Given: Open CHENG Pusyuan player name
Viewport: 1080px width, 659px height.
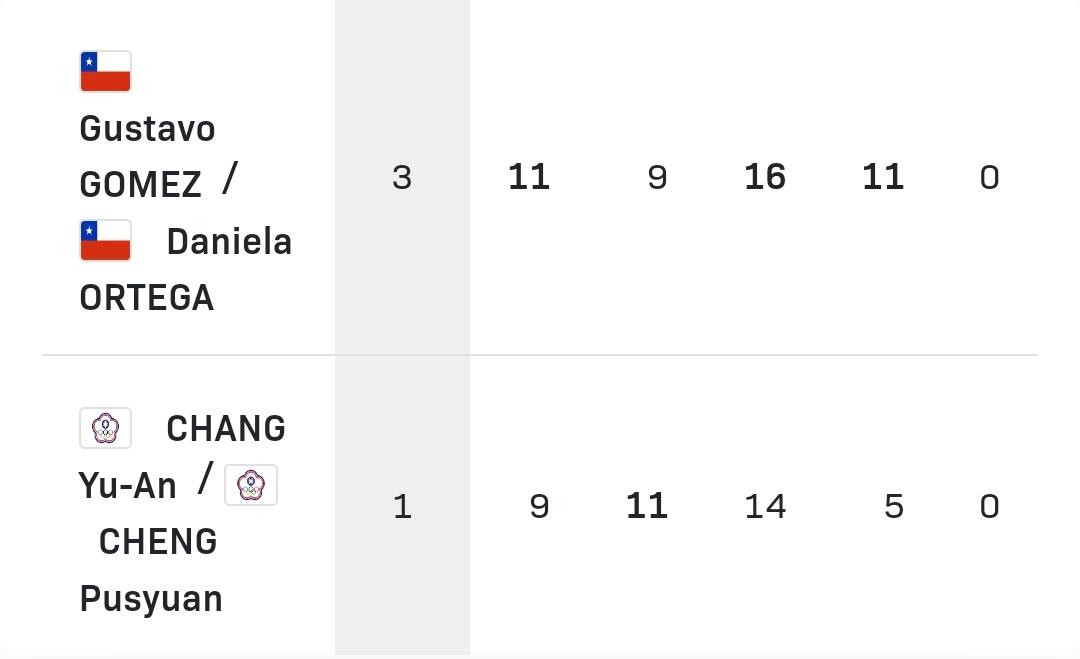Looking at the screenshot, I should (x=151, y=569).
